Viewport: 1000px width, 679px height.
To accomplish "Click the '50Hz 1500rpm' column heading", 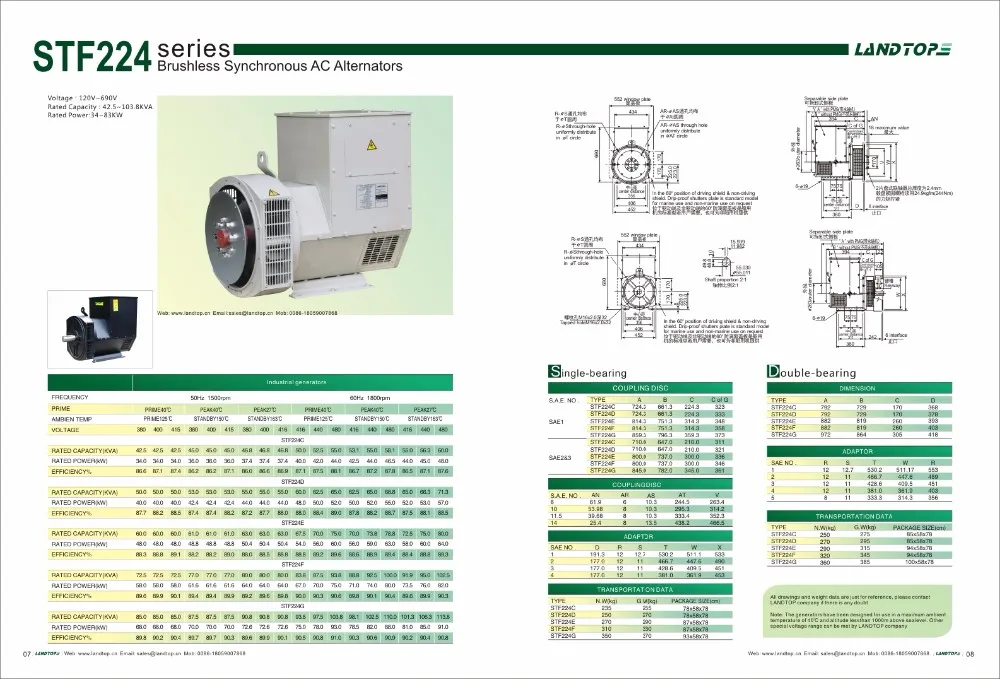I will pyautogui.click(x=210, y=398).
